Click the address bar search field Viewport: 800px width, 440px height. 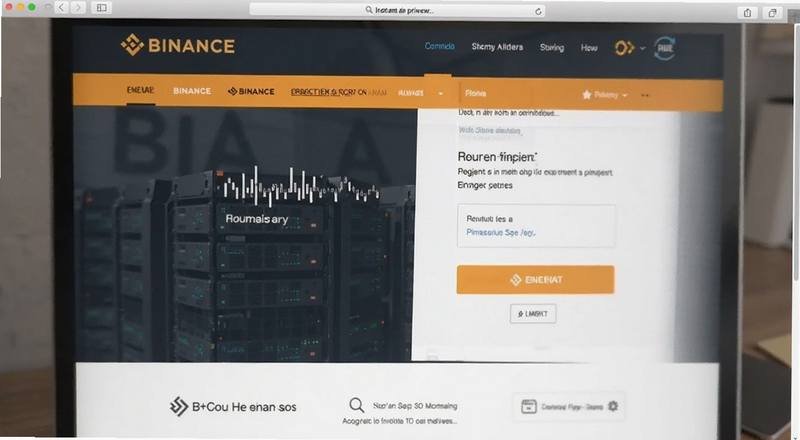coord(397,10)
